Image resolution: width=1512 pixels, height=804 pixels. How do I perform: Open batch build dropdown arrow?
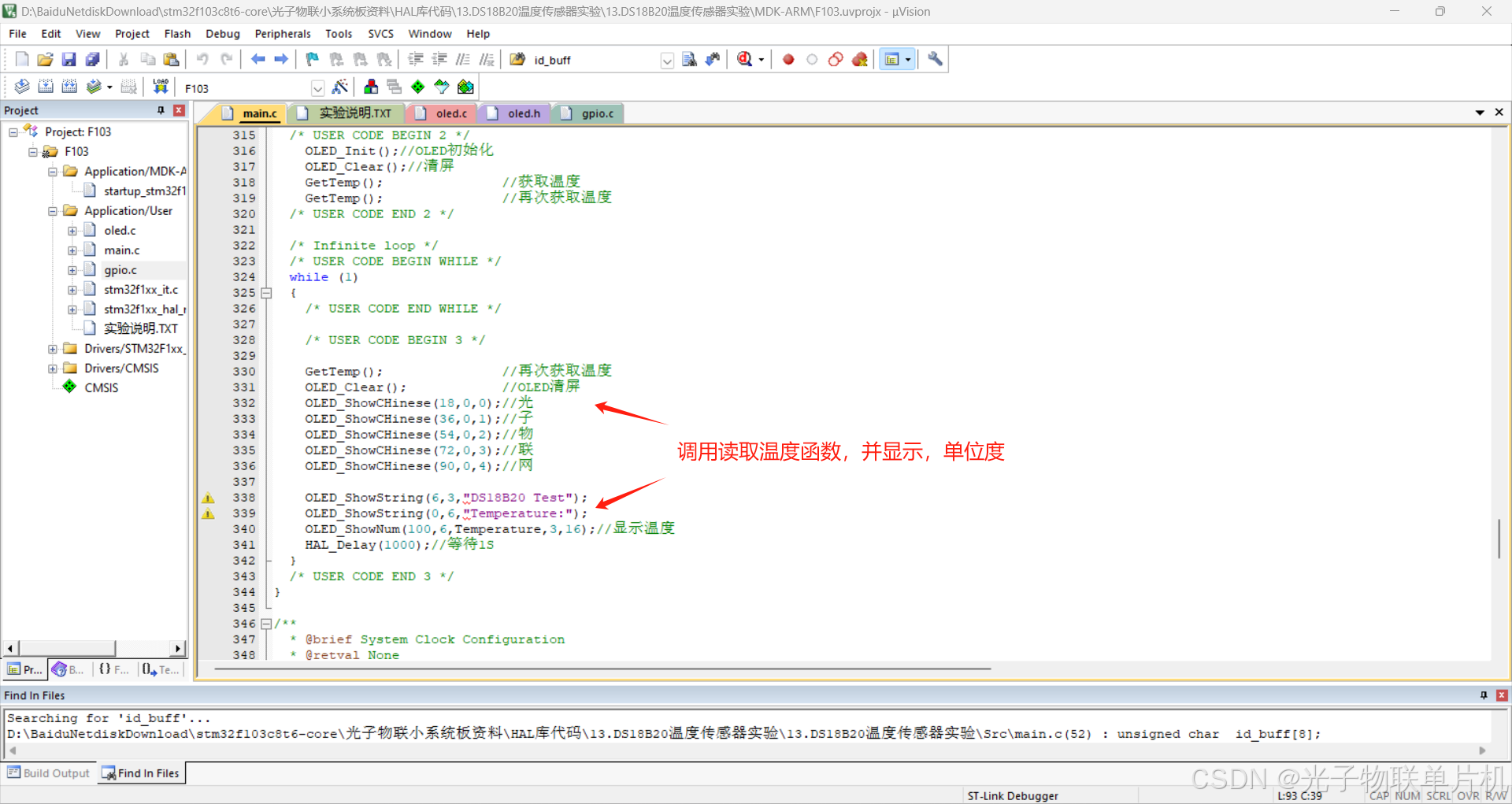point(109,87)
